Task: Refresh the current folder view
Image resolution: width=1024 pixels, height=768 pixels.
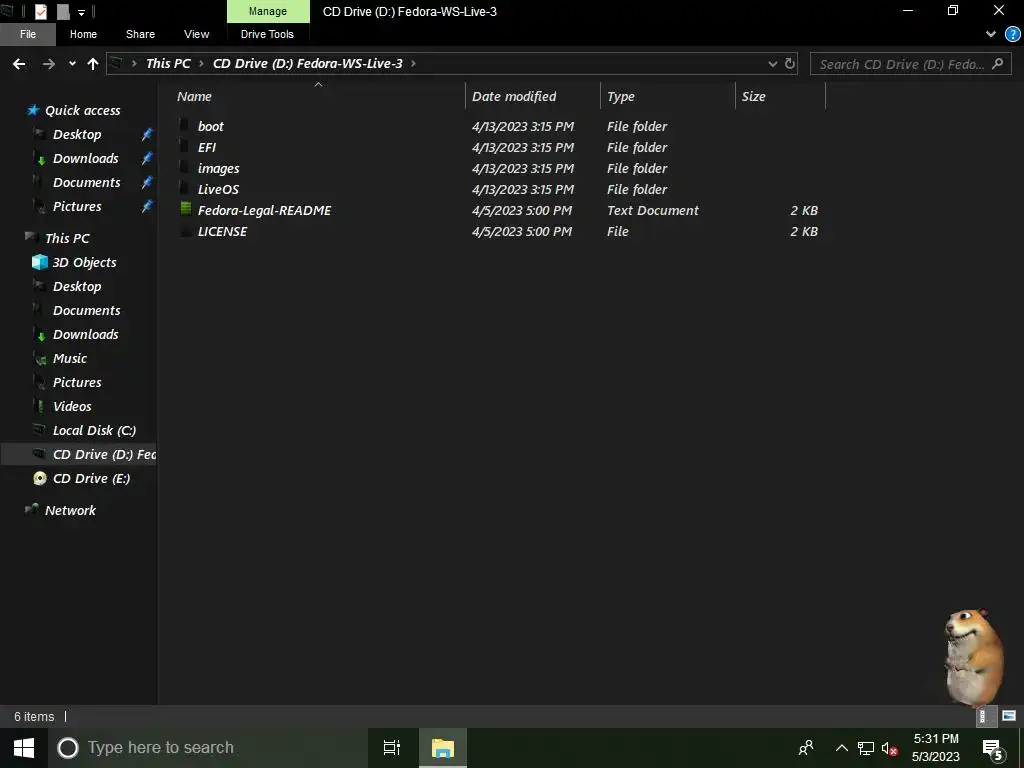Action: coord(790,64)
